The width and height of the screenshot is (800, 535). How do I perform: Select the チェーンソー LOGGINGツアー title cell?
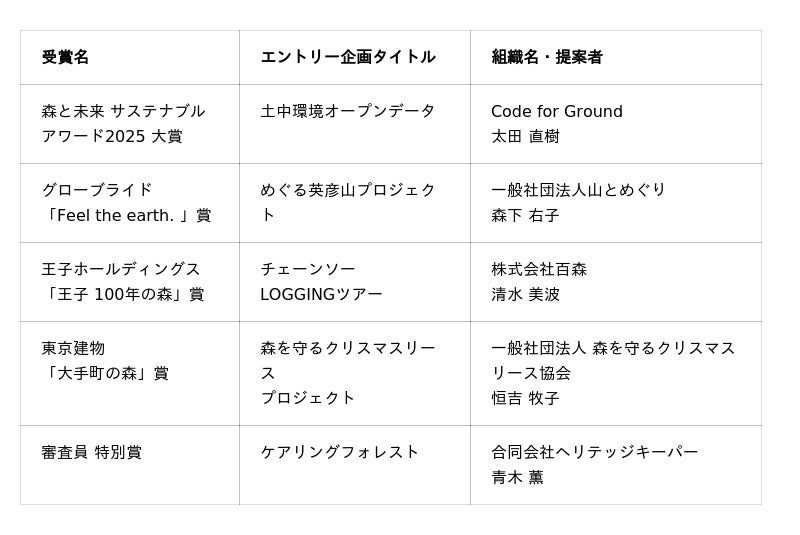point(322,281)
